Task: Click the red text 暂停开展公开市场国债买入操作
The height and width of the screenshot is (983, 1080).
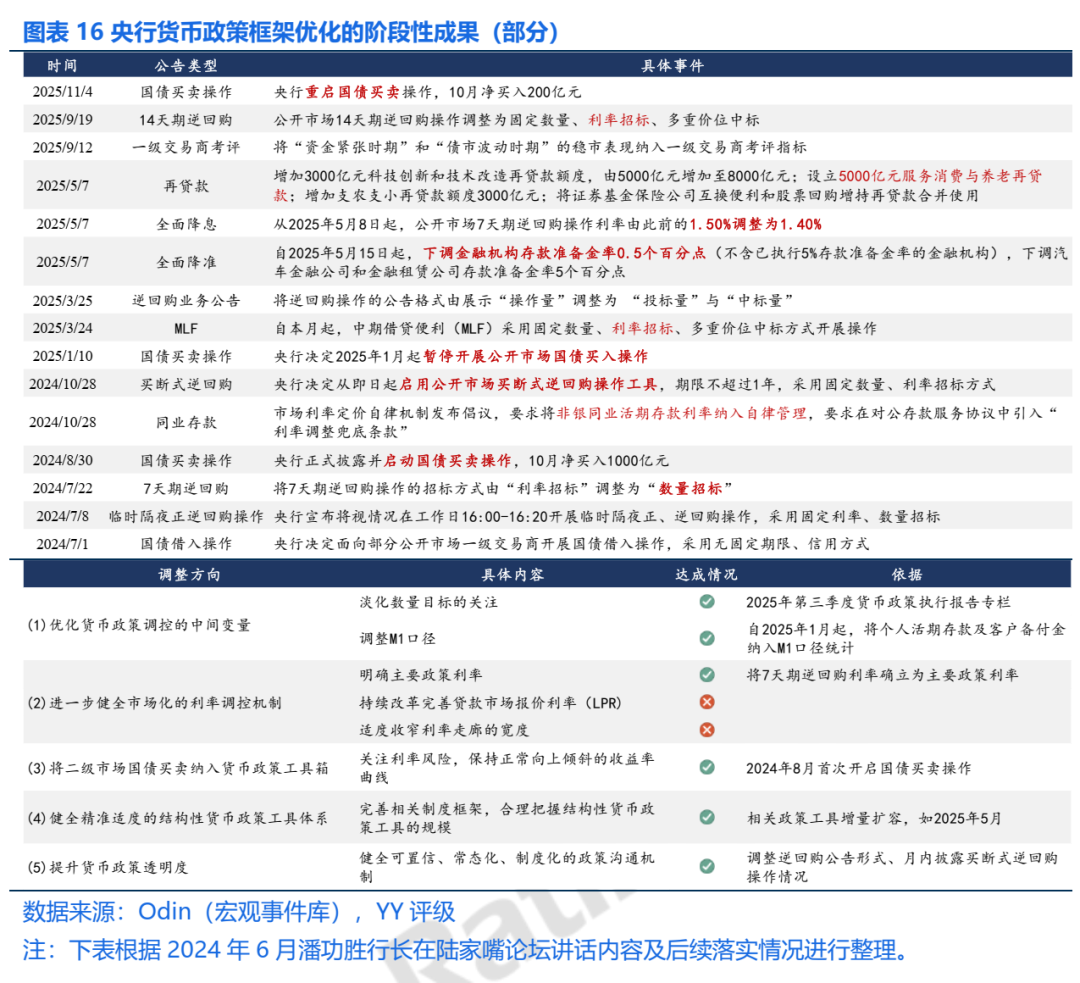Action: 536,356
